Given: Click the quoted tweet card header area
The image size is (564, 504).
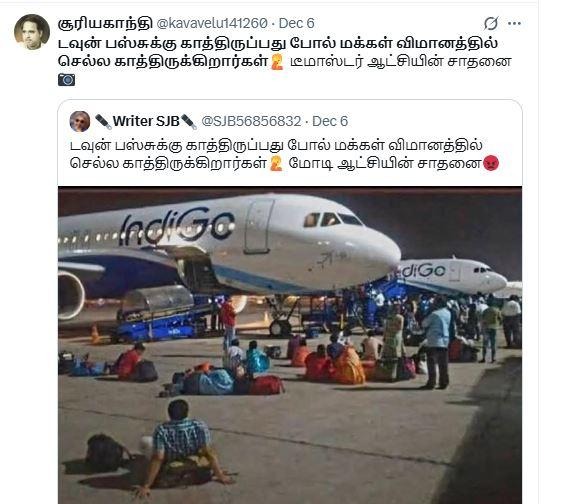Looking at the screenshot, I should click(290, 121).
